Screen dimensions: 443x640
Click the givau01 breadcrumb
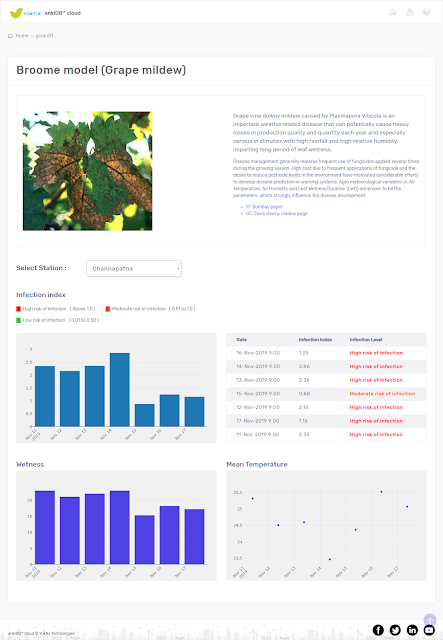45,36
